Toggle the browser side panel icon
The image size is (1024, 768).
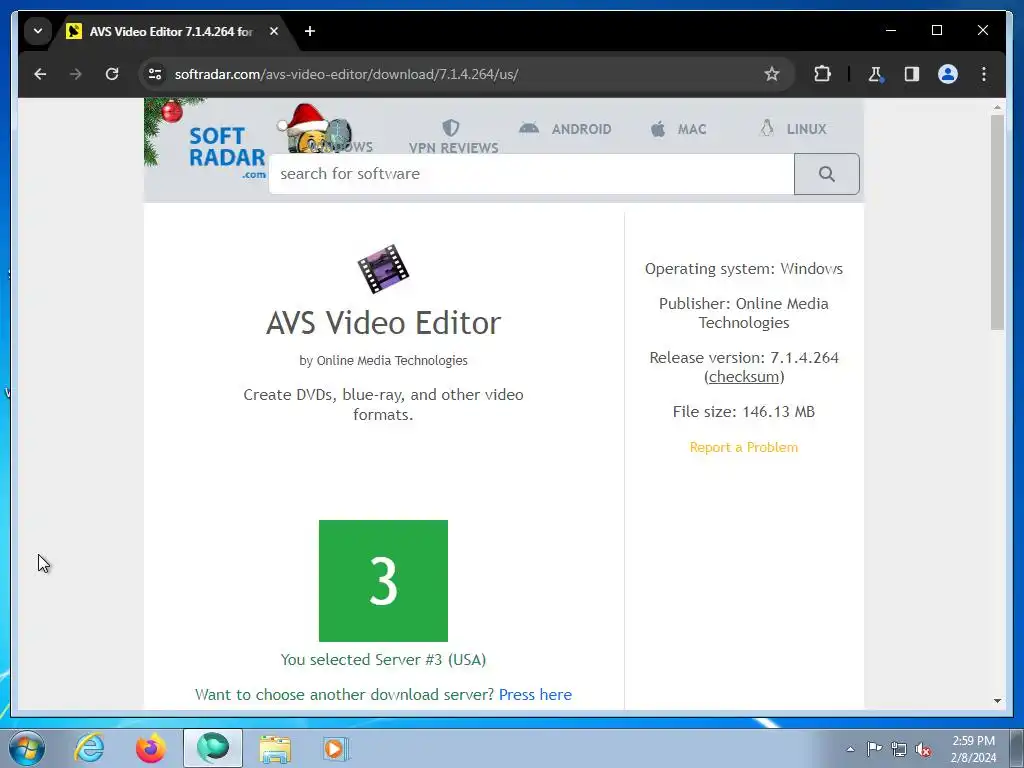click(912, 74)
